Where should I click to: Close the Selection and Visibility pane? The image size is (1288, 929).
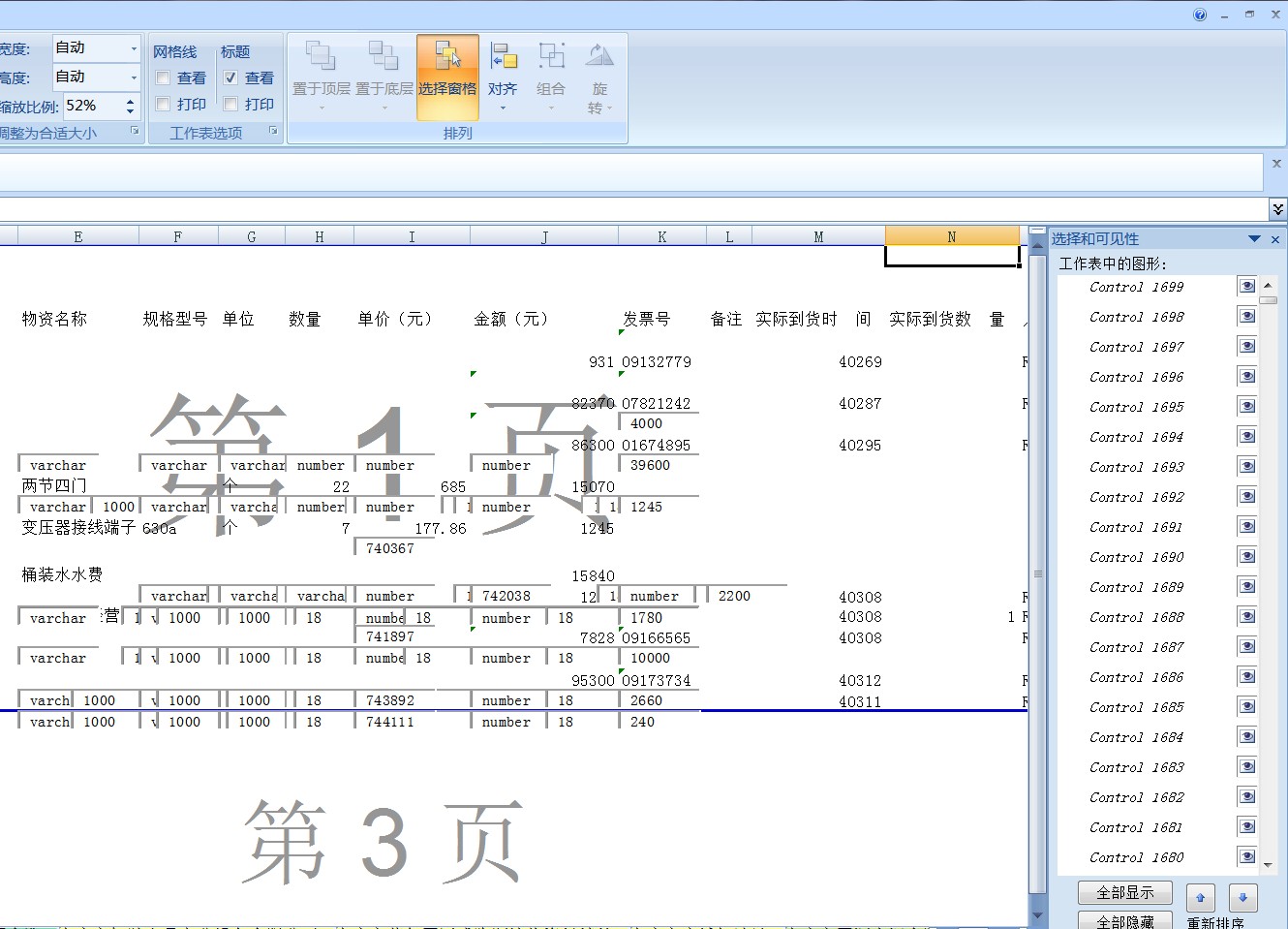point(1275,239)
